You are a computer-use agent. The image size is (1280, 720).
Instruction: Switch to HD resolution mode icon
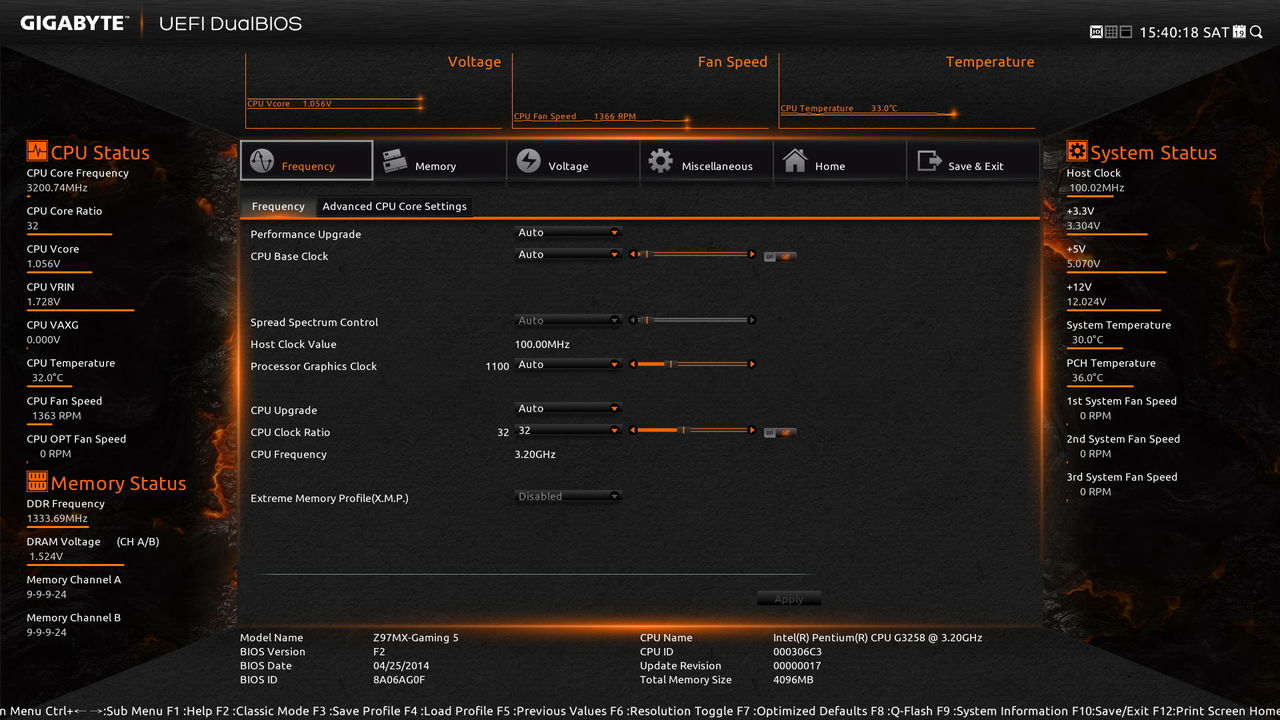click(1096, 32)
